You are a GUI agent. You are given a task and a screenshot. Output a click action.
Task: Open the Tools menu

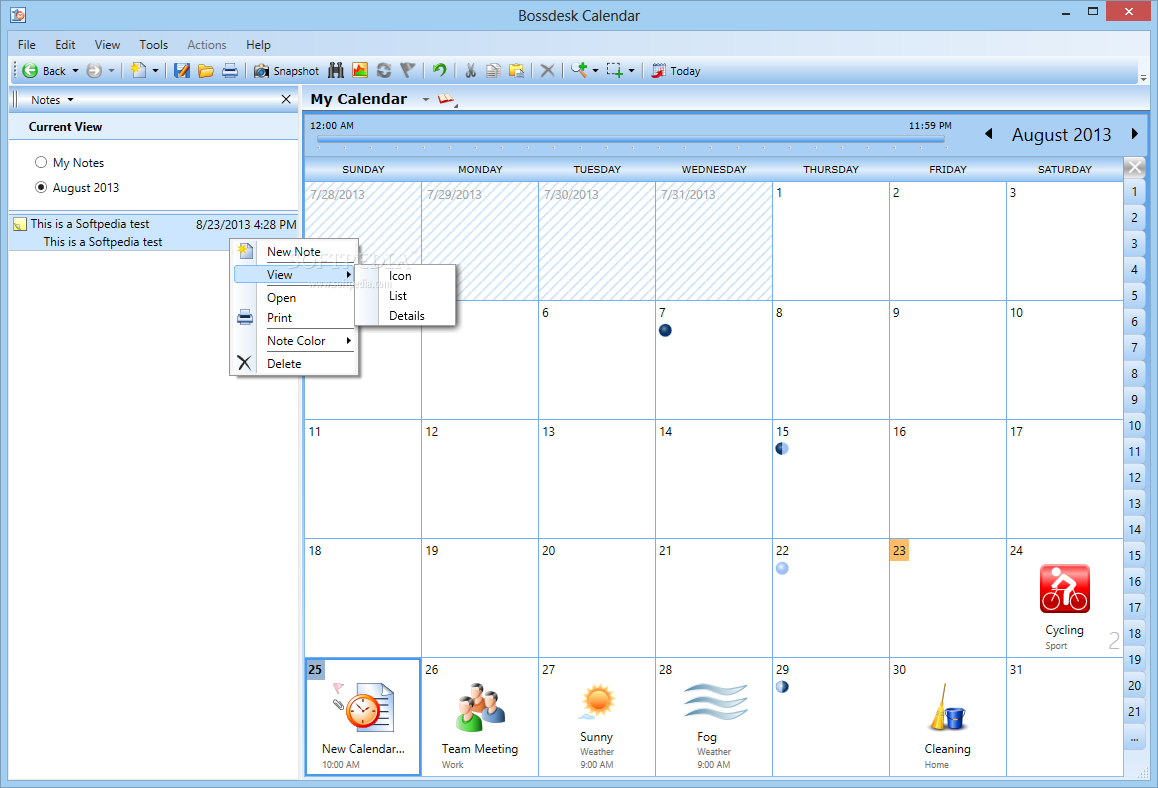[x=154, y=45]
